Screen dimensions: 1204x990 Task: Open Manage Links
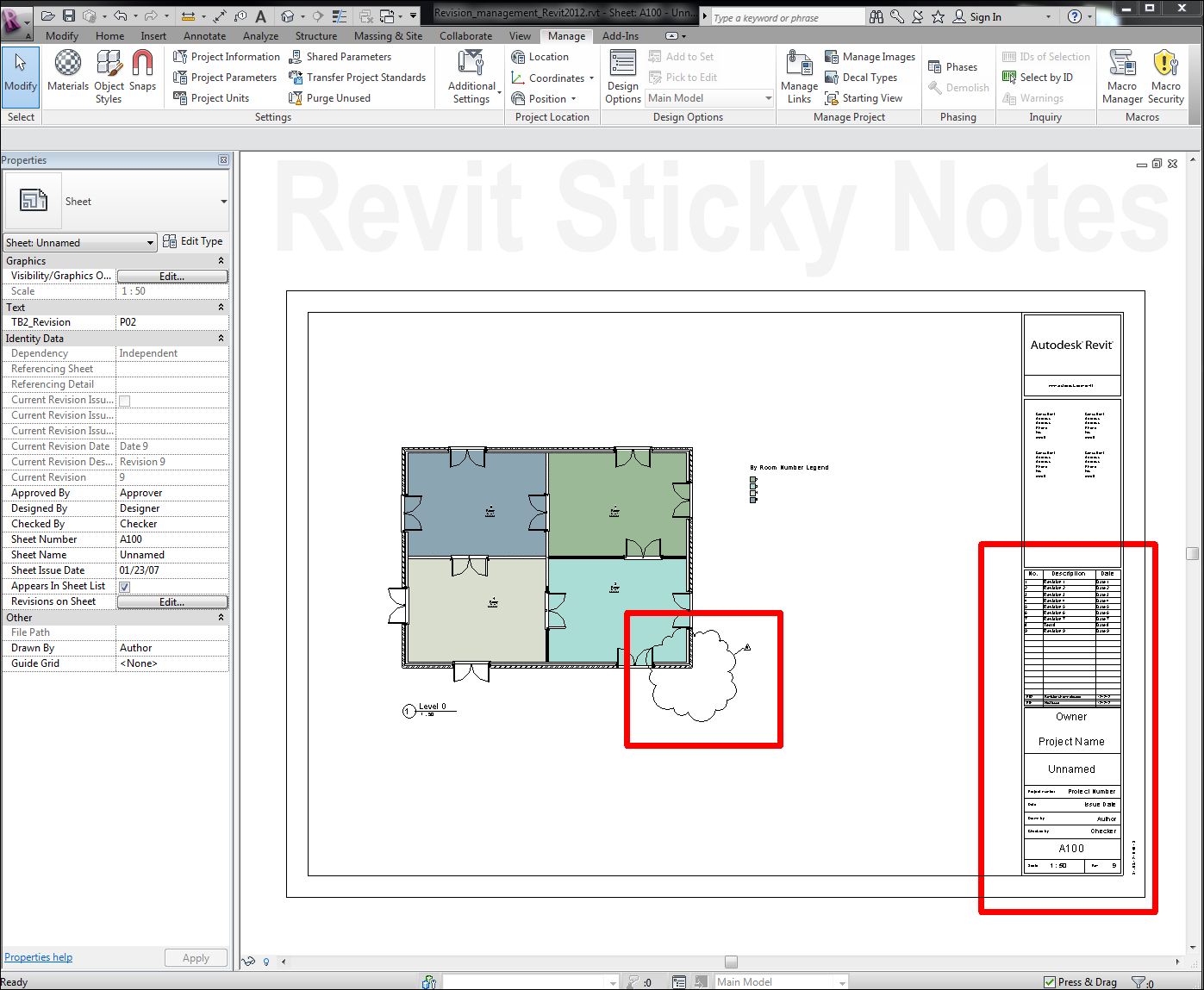coord(799,77)
